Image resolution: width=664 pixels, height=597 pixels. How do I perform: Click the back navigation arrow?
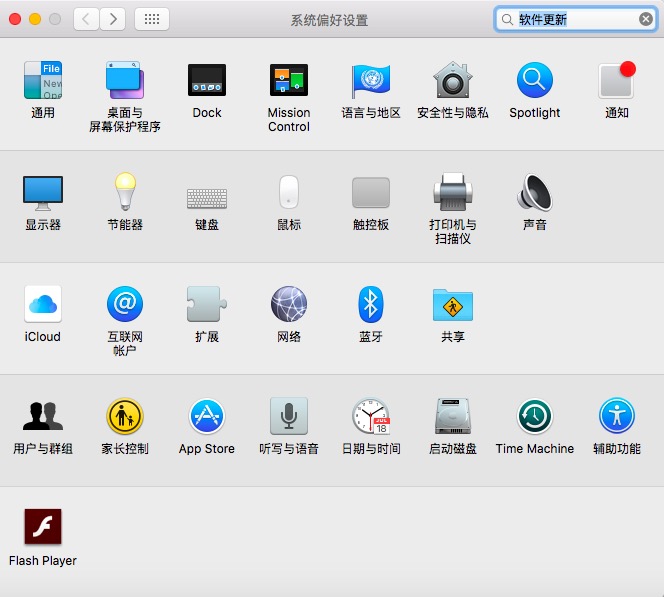(87, 19)
